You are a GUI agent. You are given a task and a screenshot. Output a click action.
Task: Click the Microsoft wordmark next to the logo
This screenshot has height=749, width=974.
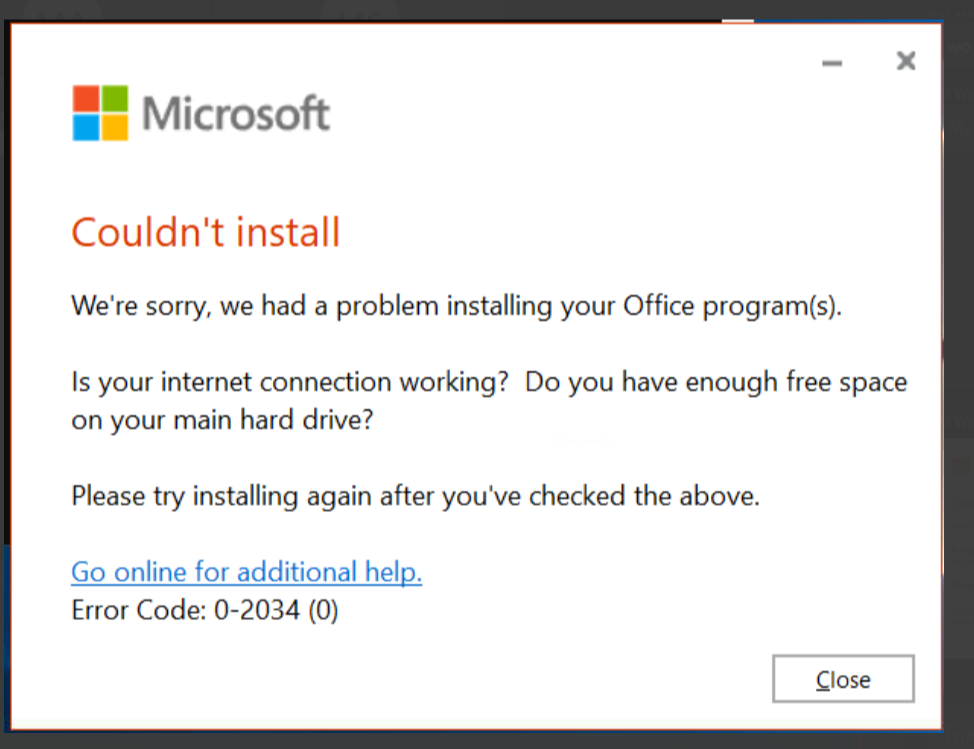[237, 112]
